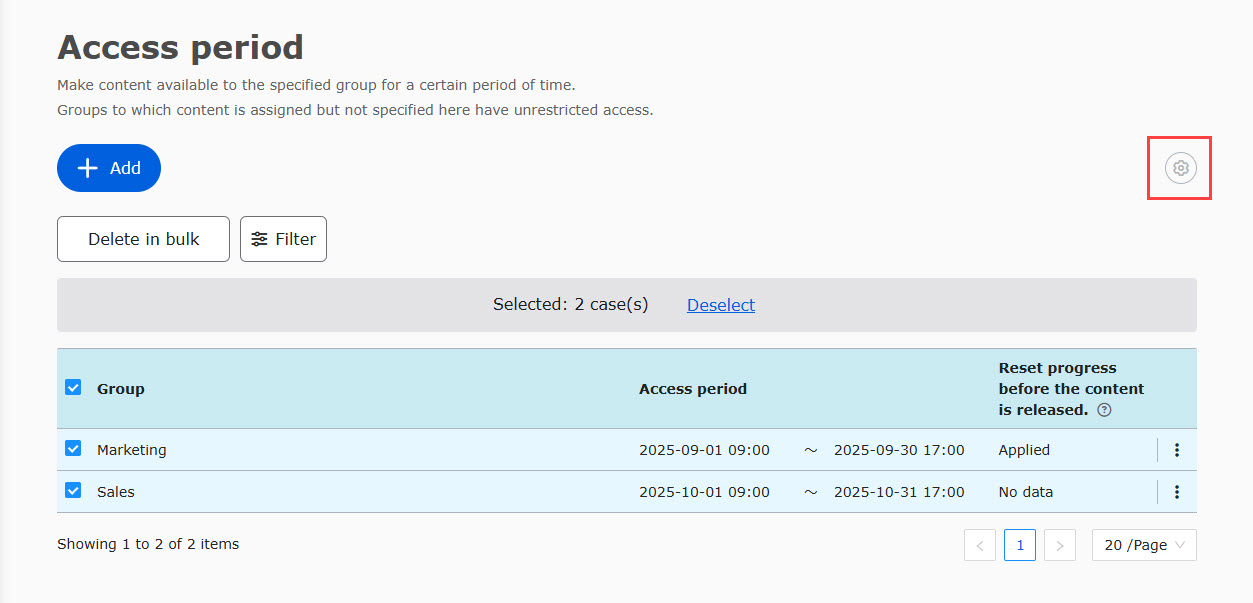Open the Marketing row three-dot menu
1253x603 pixels.
pos(1176,450)
